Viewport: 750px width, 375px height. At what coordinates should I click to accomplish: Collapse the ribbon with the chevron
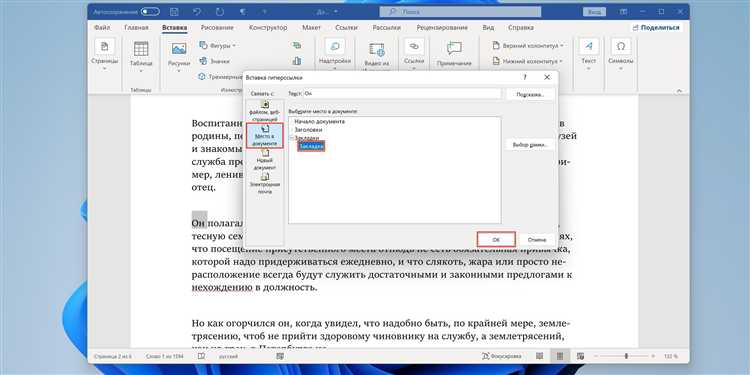[x=679, y=90]
